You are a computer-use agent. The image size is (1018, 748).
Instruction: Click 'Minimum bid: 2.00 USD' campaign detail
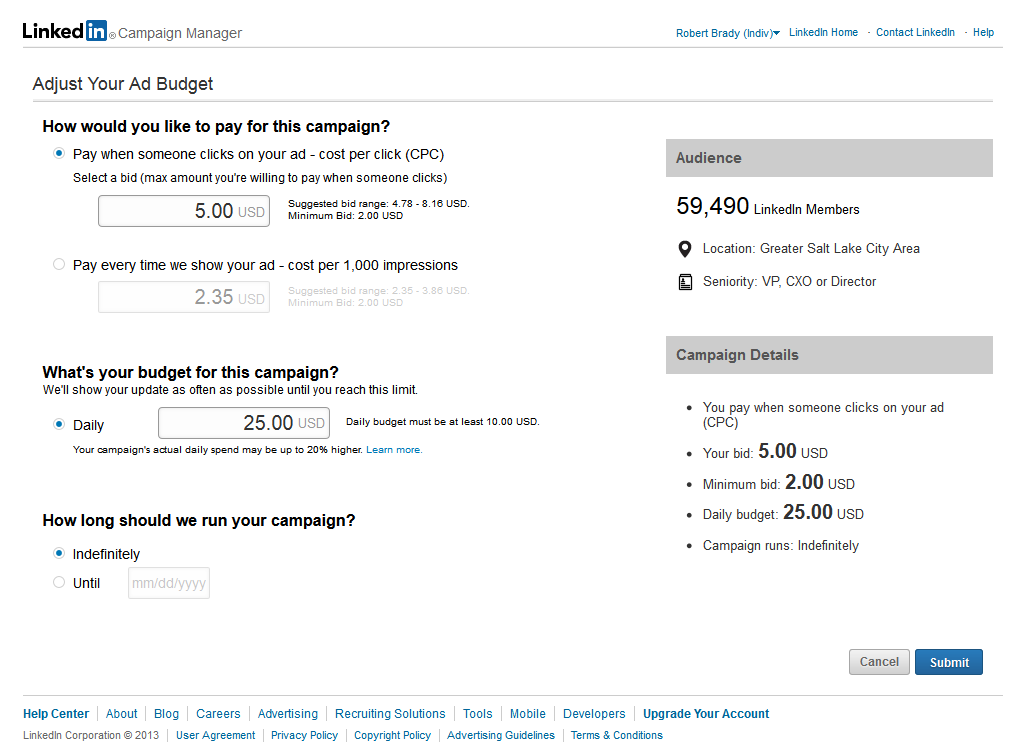778,482
